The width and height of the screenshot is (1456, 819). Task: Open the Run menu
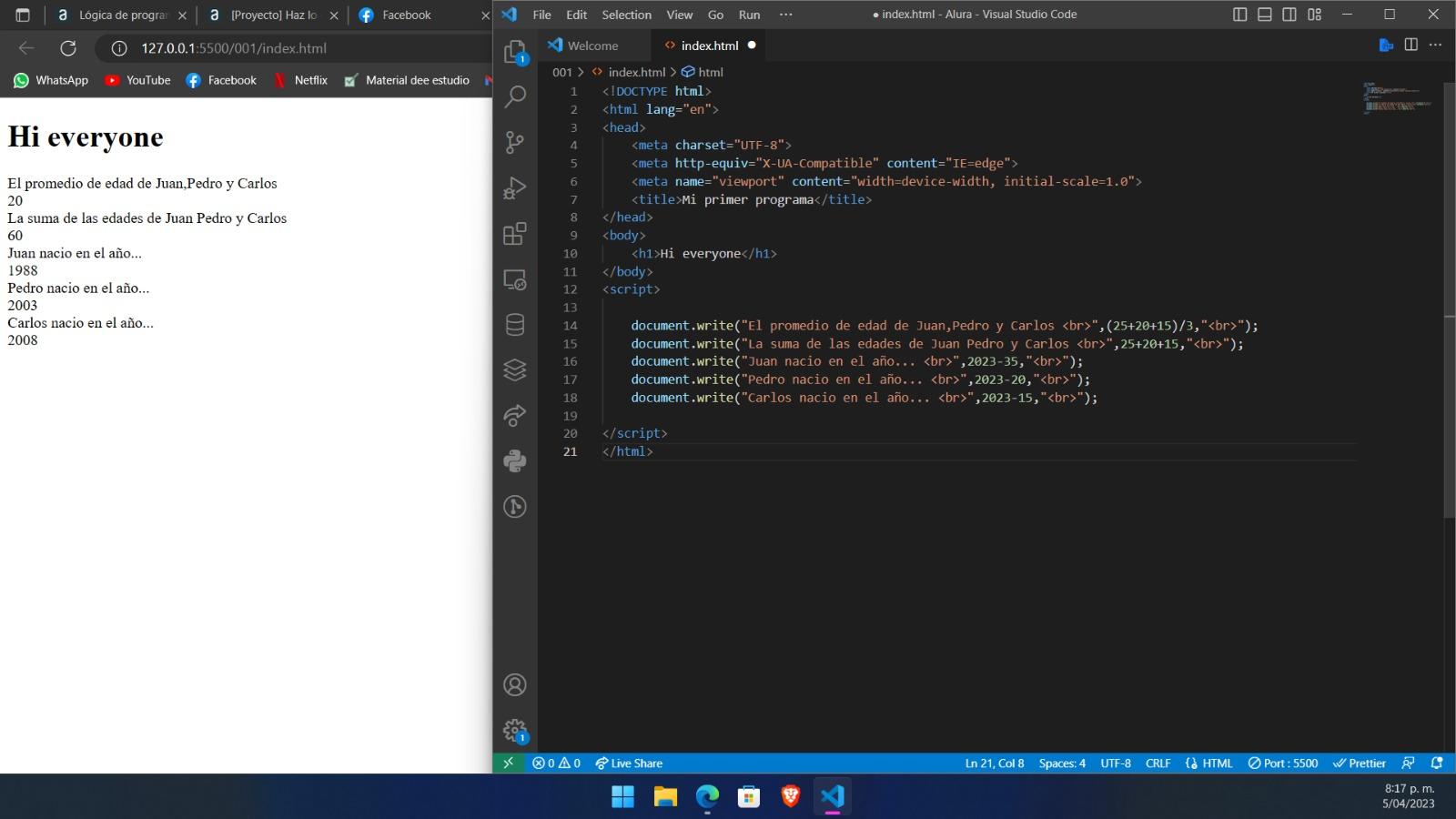point(749,15)
